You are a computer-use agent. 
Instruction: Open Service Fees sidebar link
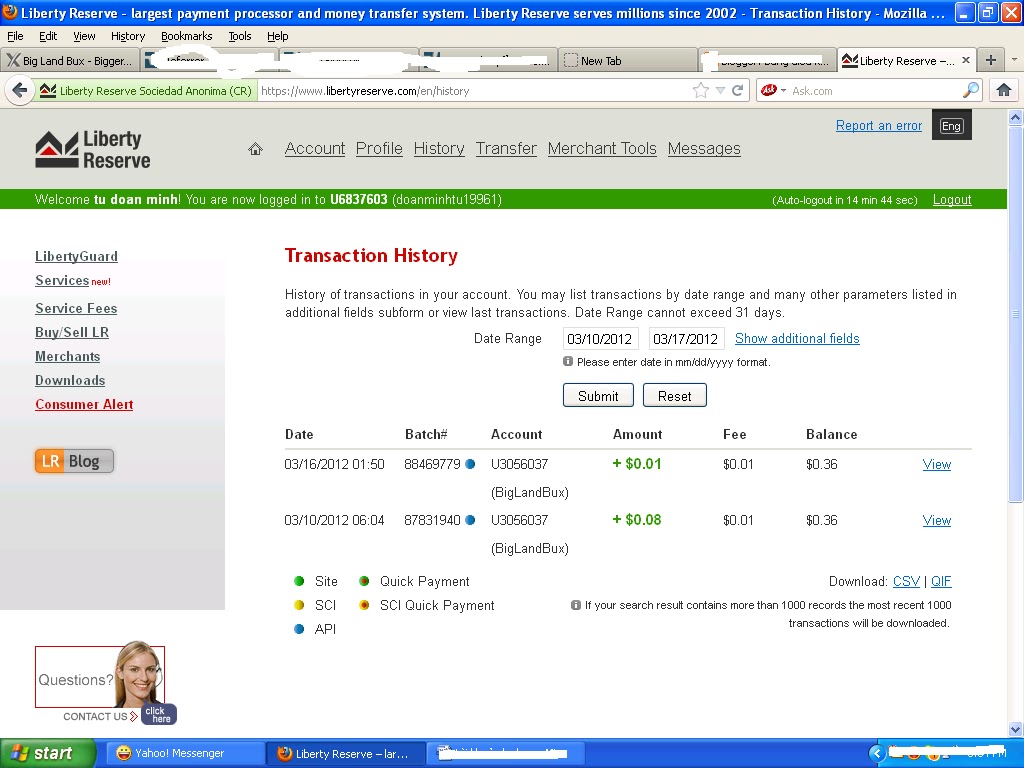point(76,308)
